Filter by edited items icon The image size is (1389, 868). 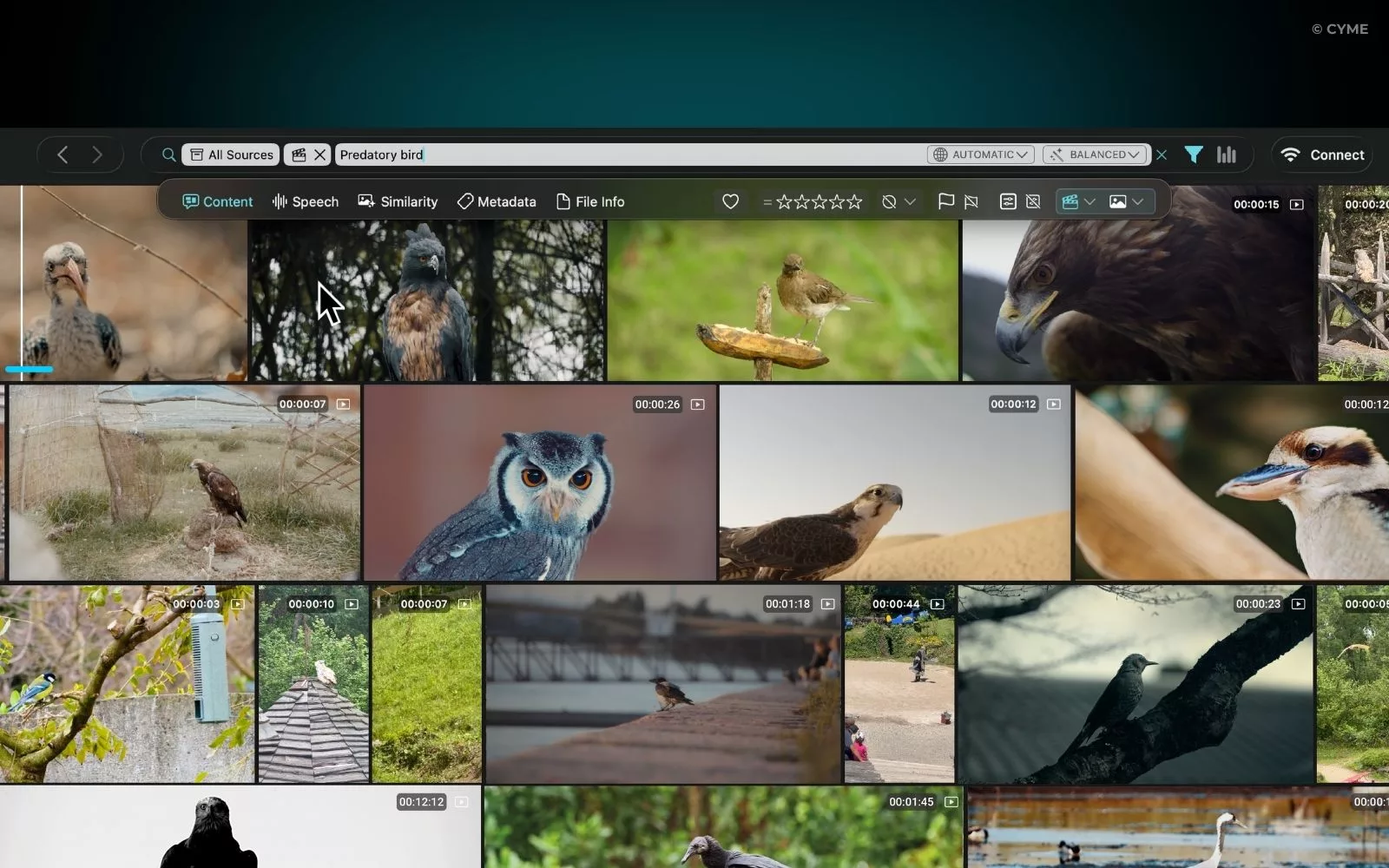point(1007,201)
